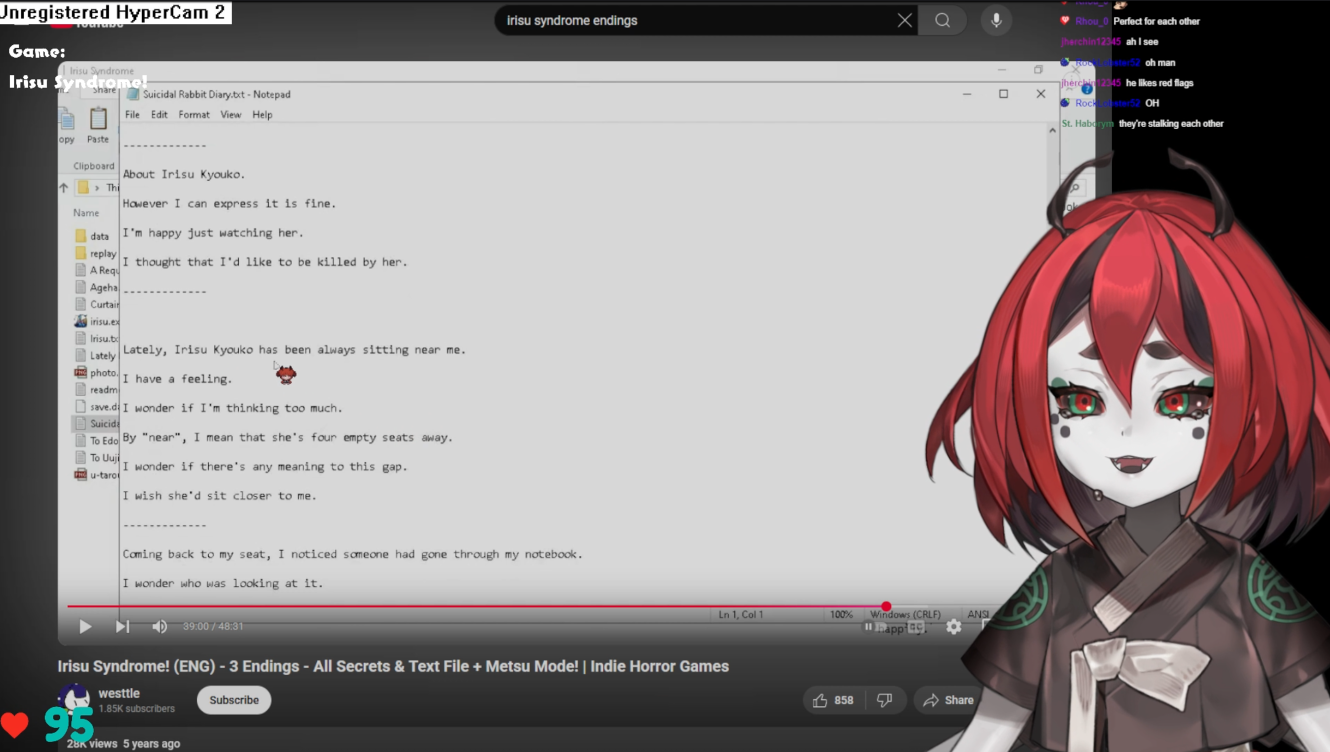Screen dimensions: 1330x752
Task: Open Notepad Format menu
Action: 194,115
